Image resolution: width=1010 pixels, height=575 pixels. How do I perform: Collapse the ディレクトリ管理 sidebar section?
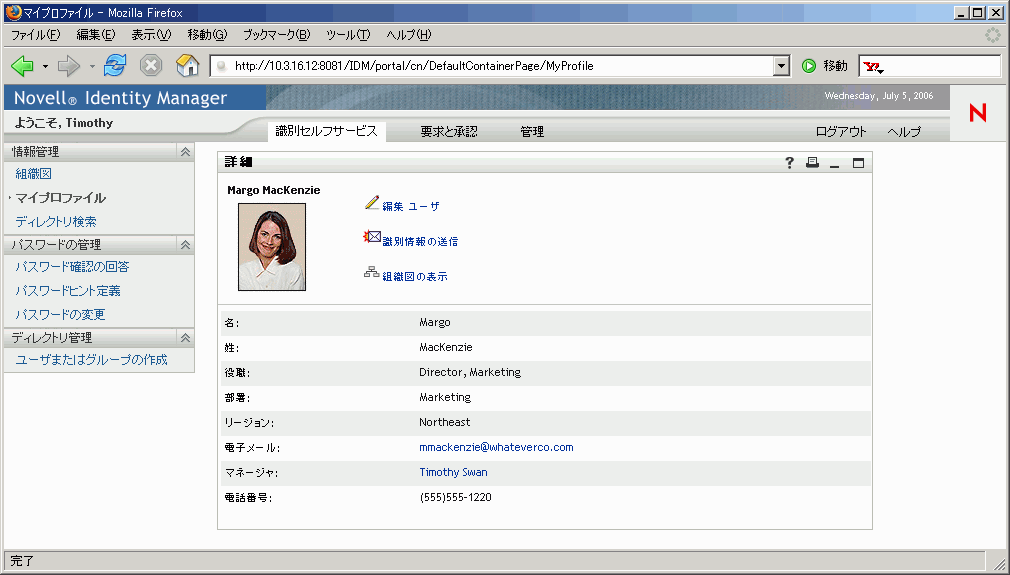pos(184,338)
